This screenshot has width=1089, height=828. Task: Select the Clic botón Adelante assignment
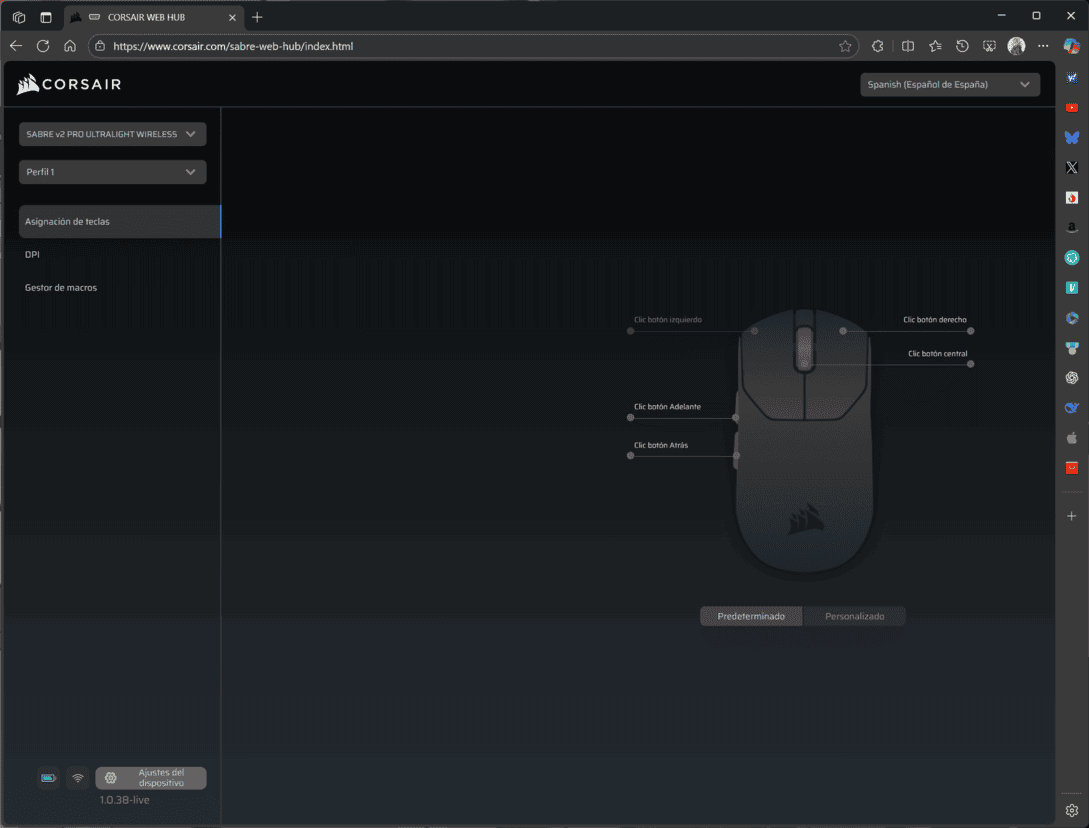[667, 408]
